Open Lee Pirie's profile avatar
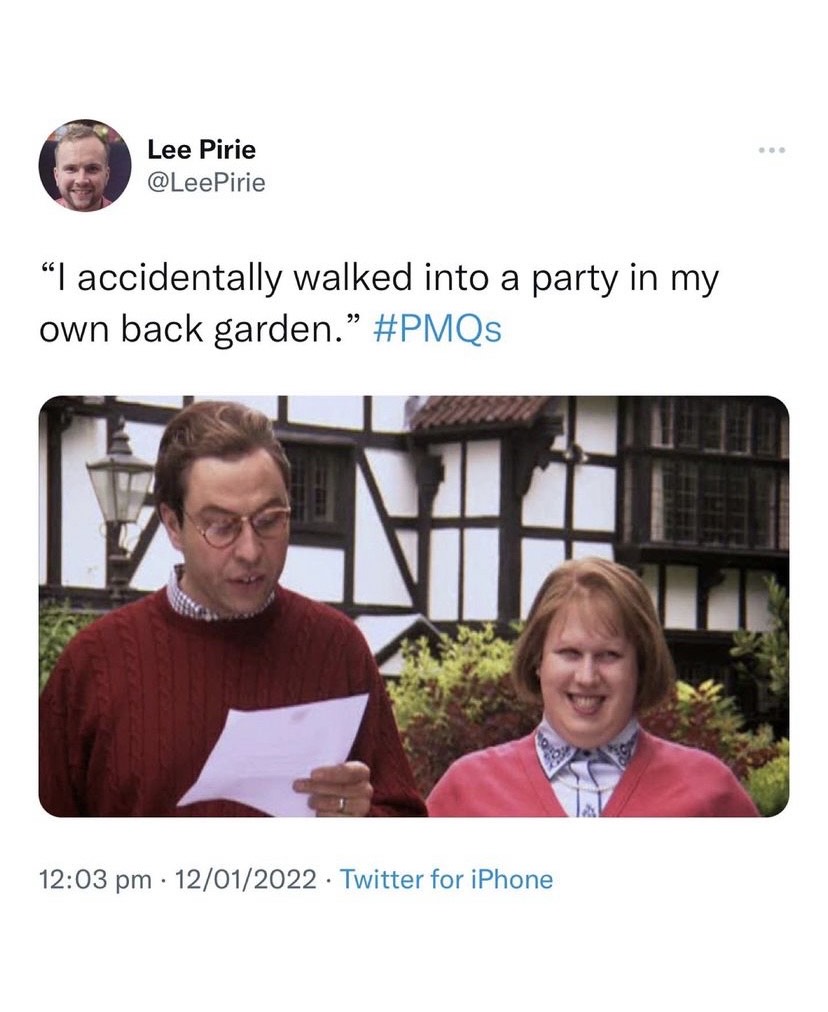The image size is (828, 1012). point(85,165)
